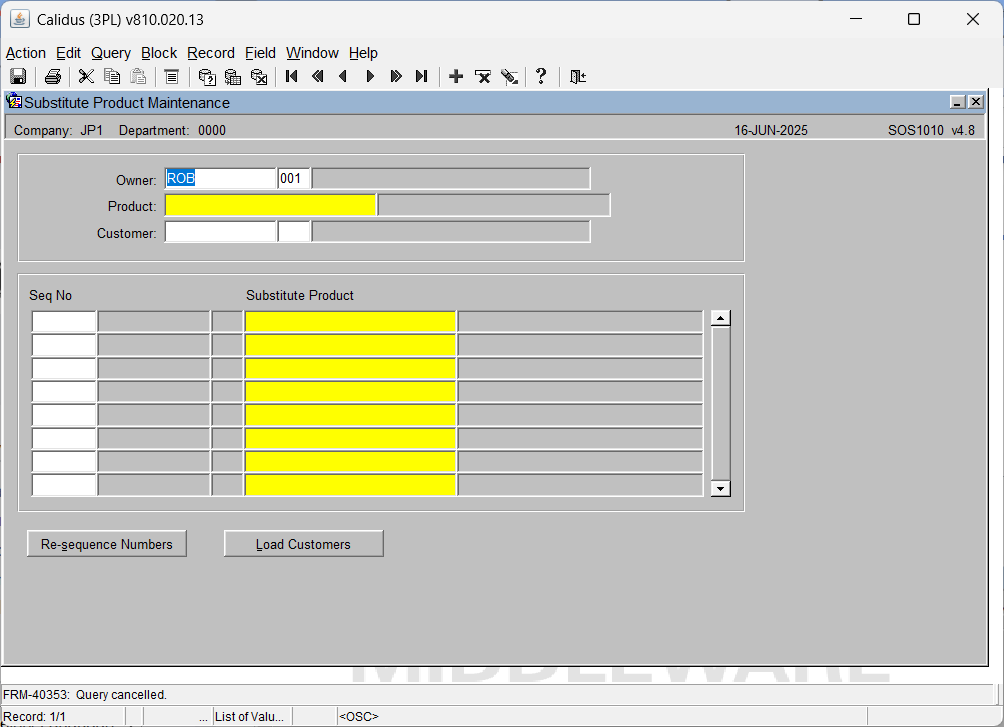Click the Help question mark icon
The image size is (1004, 727).
[x=541, y=77]
